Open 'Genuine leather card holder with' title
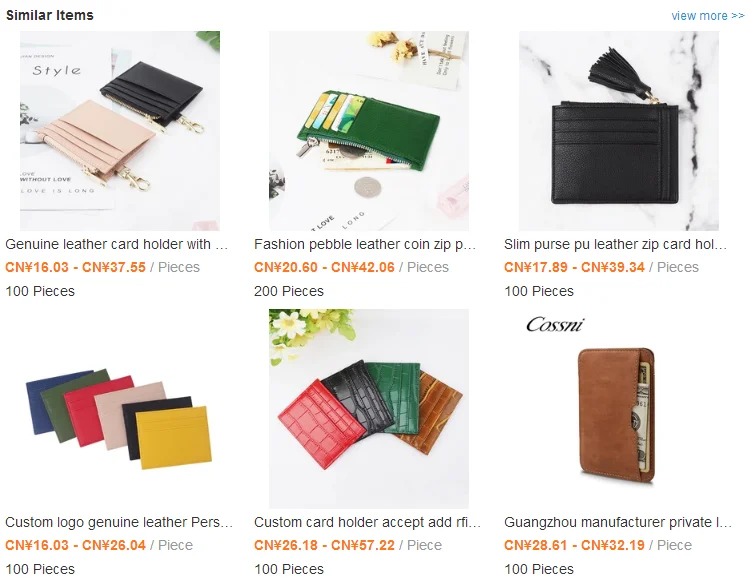This screenshot has height=583, width=748. click(x=116, y=244)
